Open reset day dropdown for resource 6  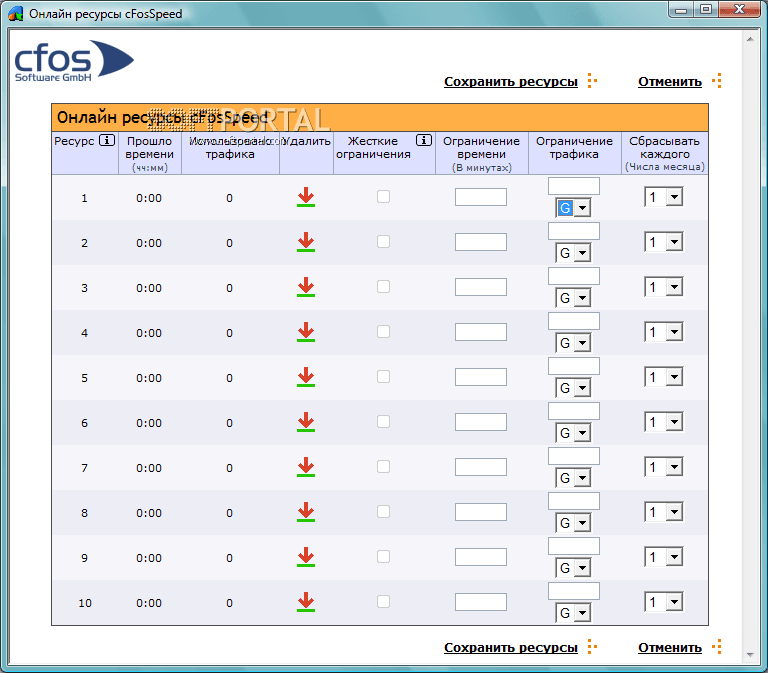pyautogui.click(x=664, y=422)
